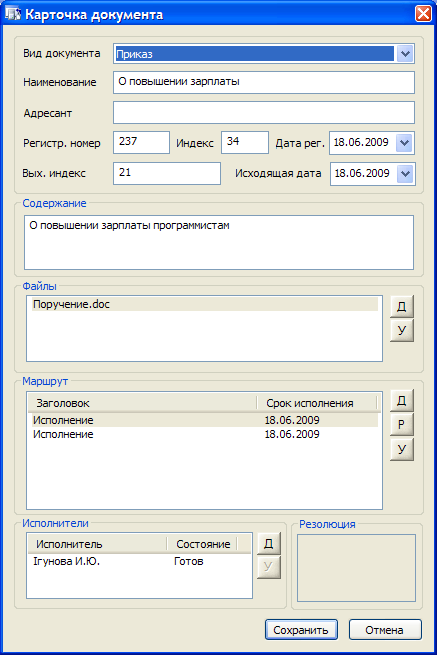Click the У remove button in Файлы section
The image size is (437, 655).
(402, 330)
